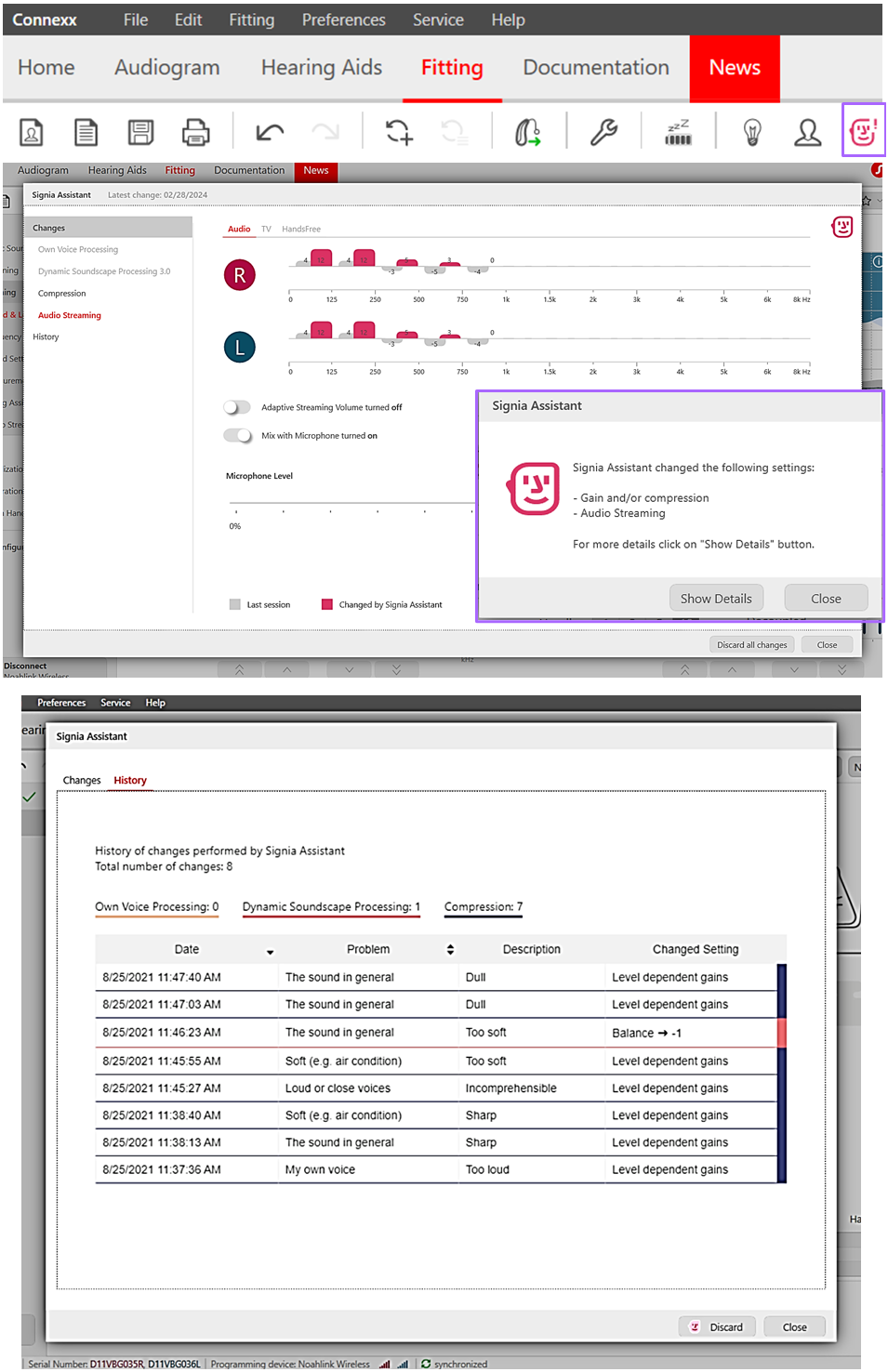
Task: Select the left ear L badge
Action: (x=240, y=348)
